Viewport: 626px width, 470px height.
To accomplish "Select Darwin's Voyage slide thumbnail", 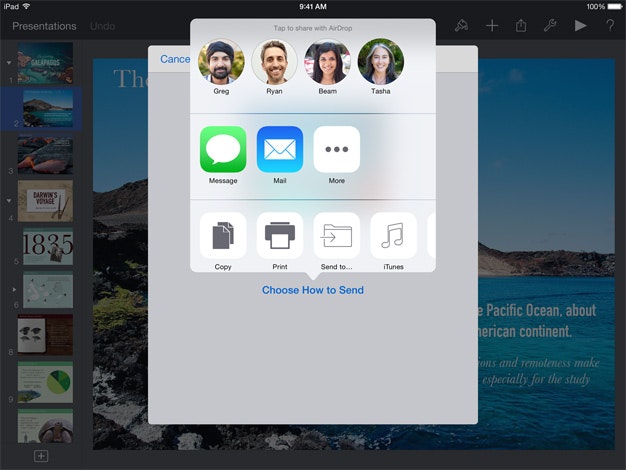I will [45, 200].
